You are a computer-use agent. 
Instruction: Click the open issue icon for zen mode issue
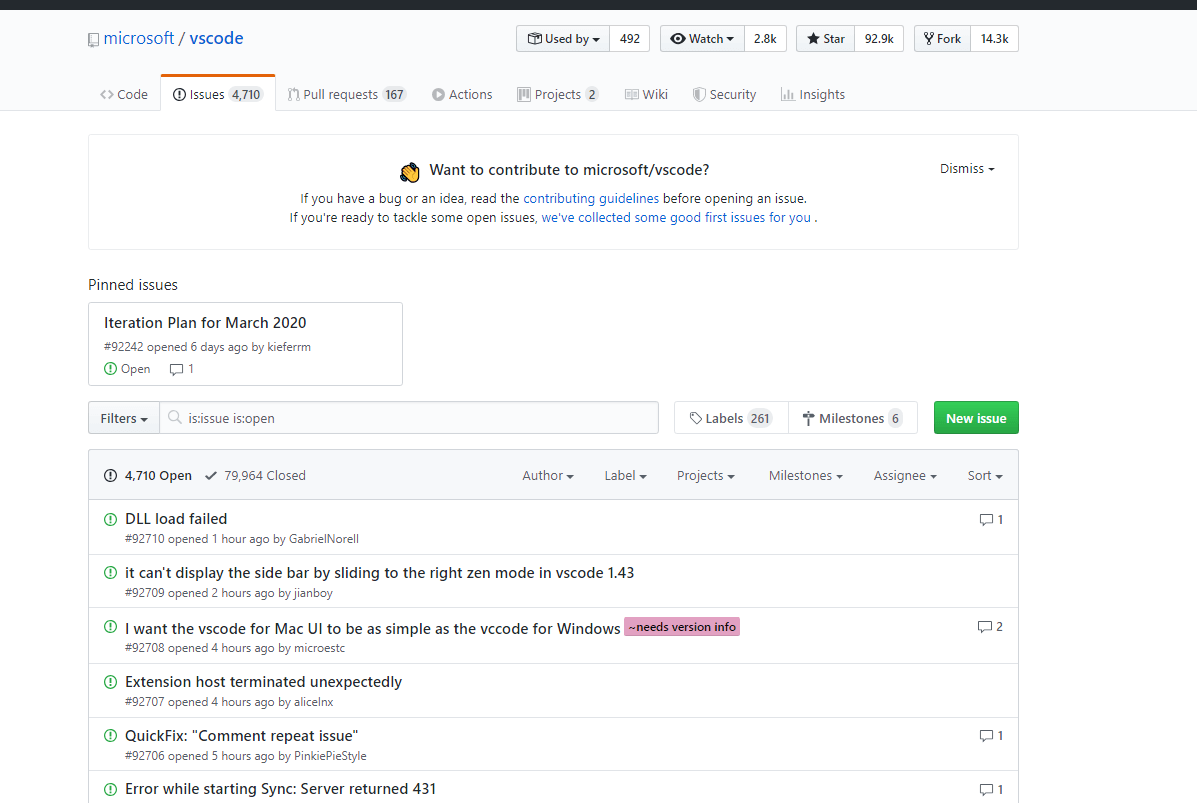point(110,572)
